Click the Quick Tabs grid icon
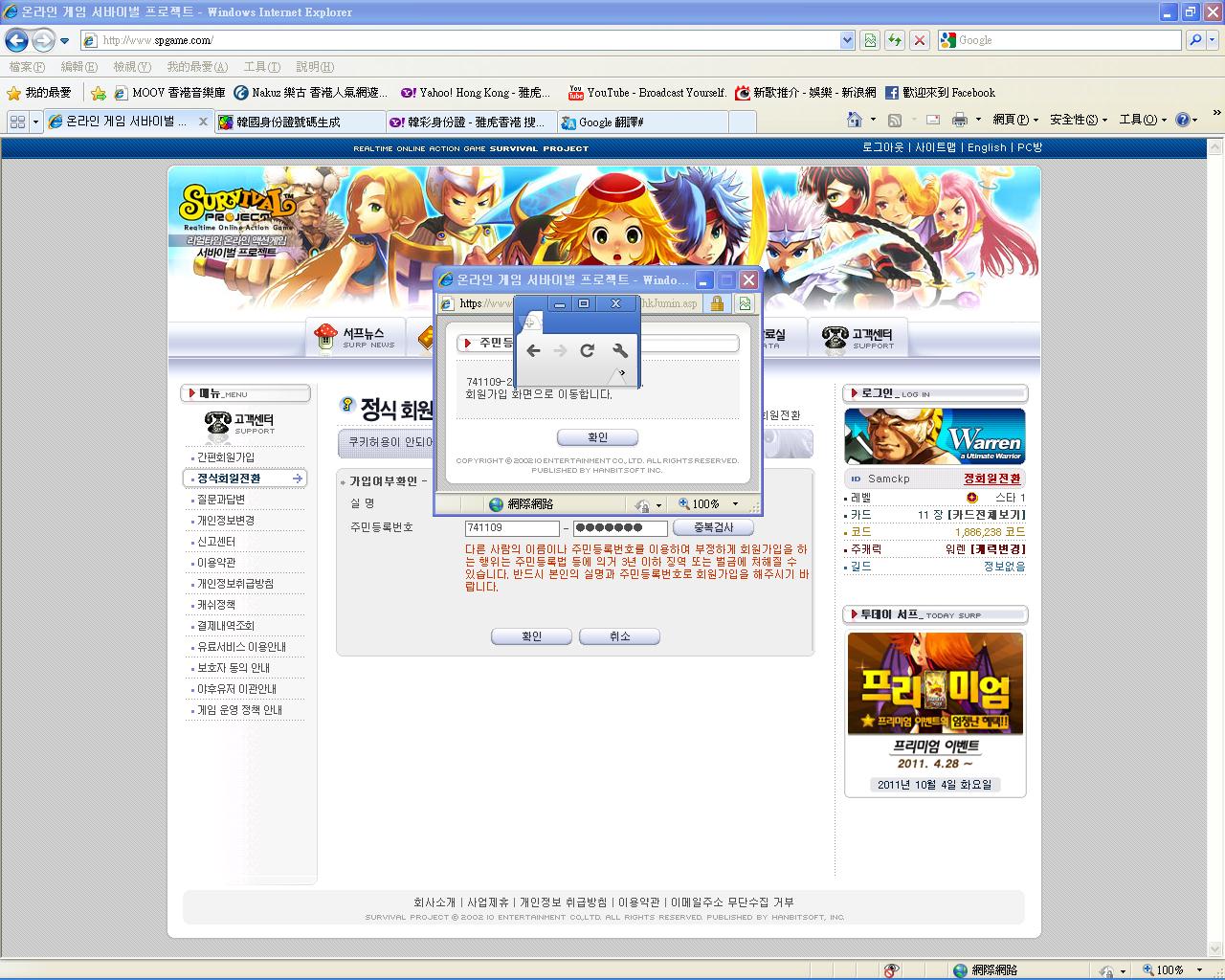The width and height of the screenshot is (1225, 980). click(17, 122)
